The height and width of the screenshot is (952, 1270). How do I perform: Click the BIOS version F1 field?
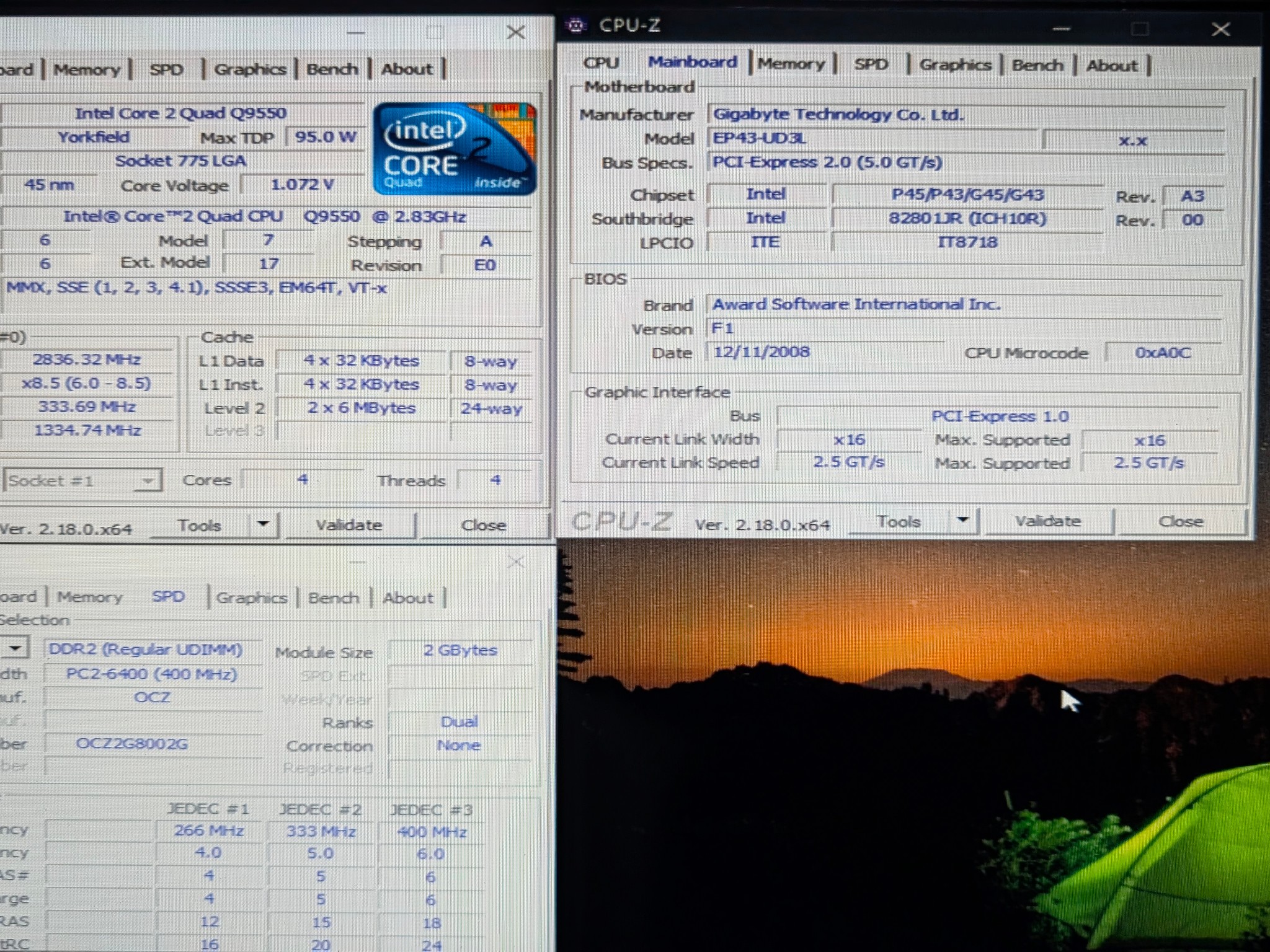965,328
